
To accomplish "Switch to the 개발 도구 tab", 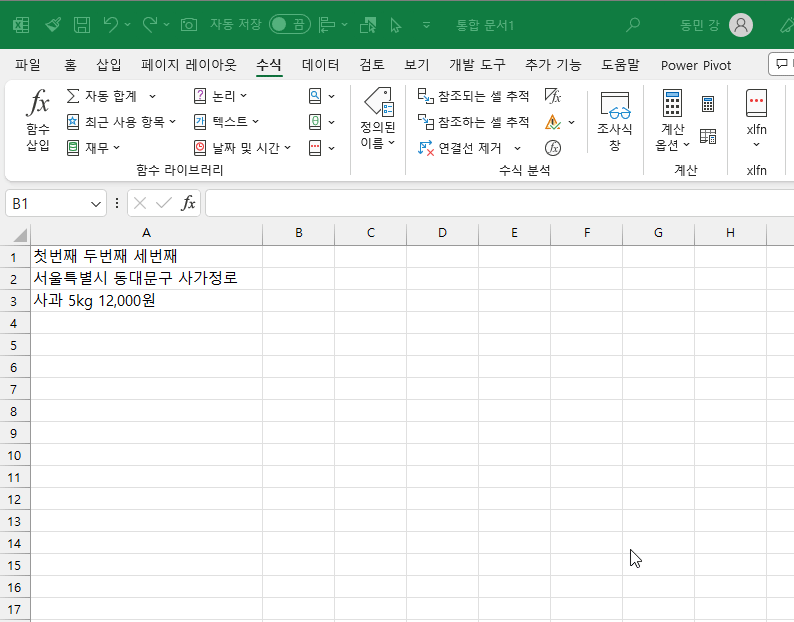I will point(477,65).
